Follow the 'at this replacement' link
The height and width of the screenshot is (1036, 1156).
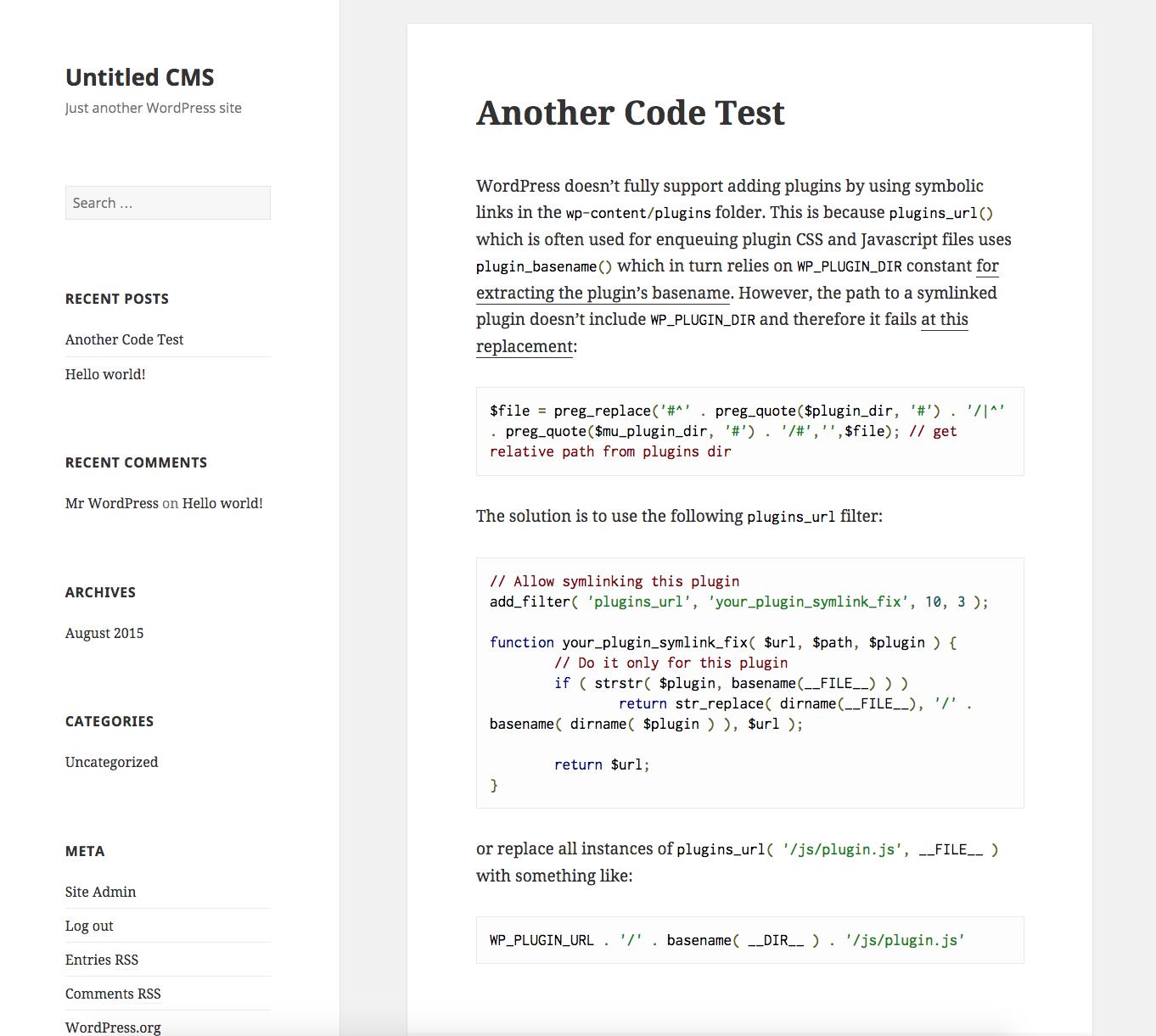[x=524, y=346]
